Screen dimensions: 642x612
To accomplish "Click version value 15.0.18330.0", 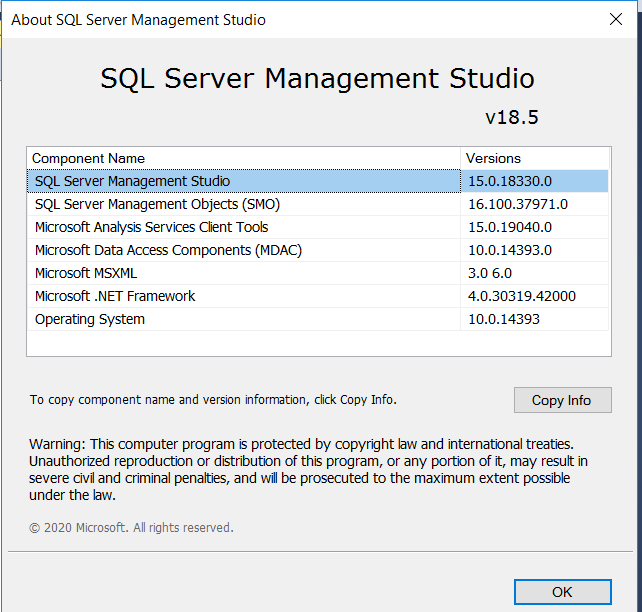I will pyautogui.click(x=510, y=181).
